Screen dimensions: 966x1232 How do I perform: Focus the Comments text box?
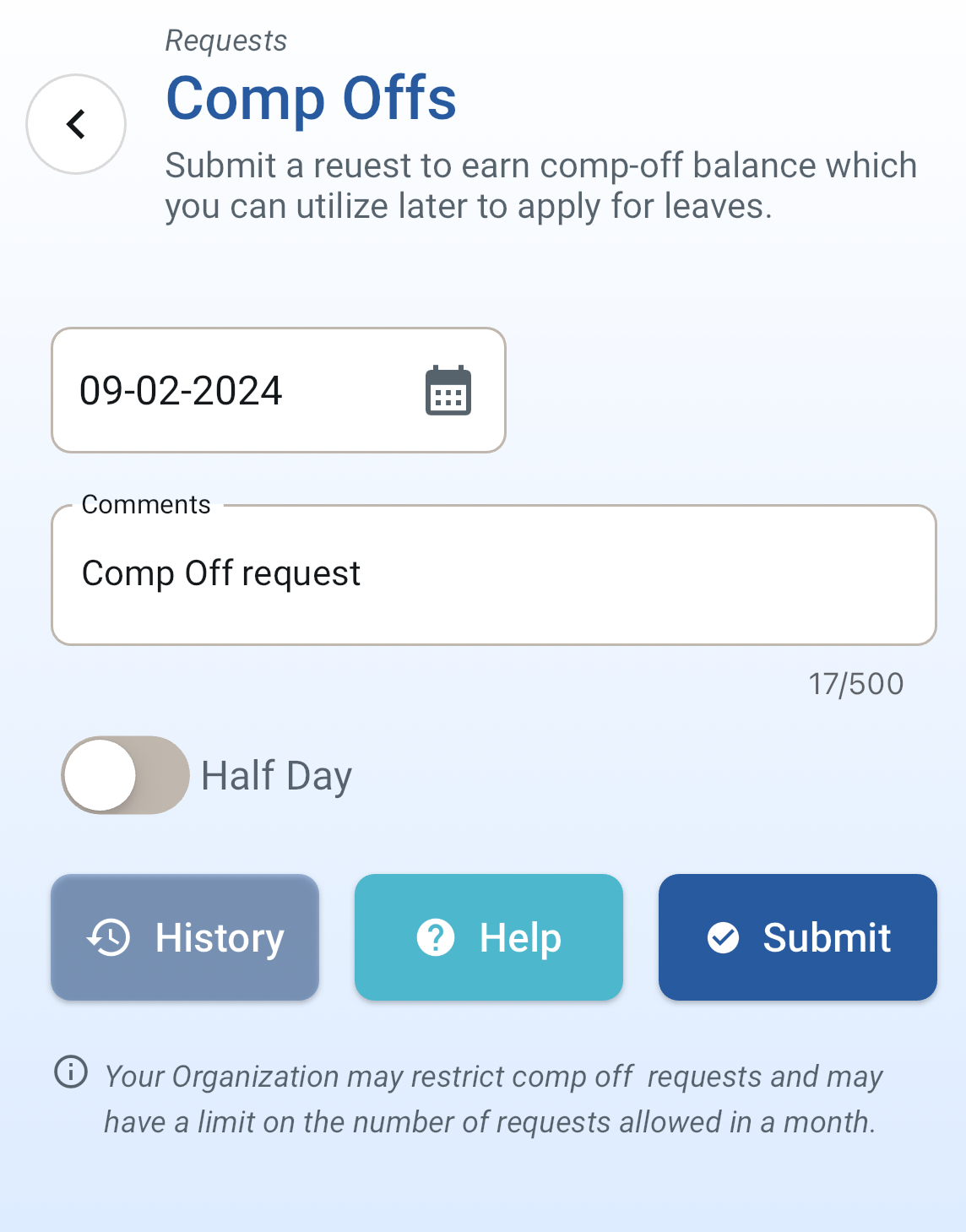click(x=494, y=575)
